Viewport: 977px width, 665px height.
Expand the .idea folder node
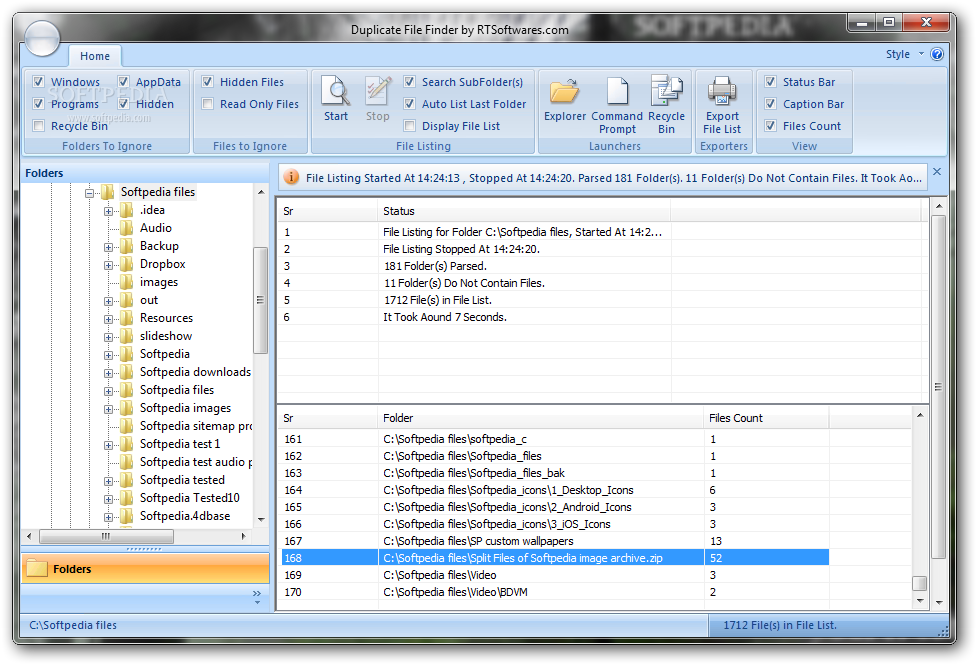(x=108, y=211)
